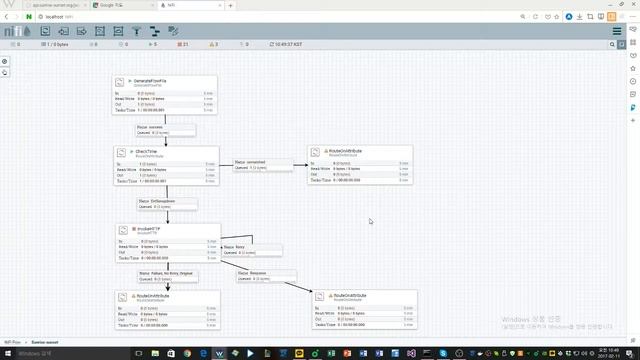
Task: Click the stopped components count in status bar
Action: [182, 44]
